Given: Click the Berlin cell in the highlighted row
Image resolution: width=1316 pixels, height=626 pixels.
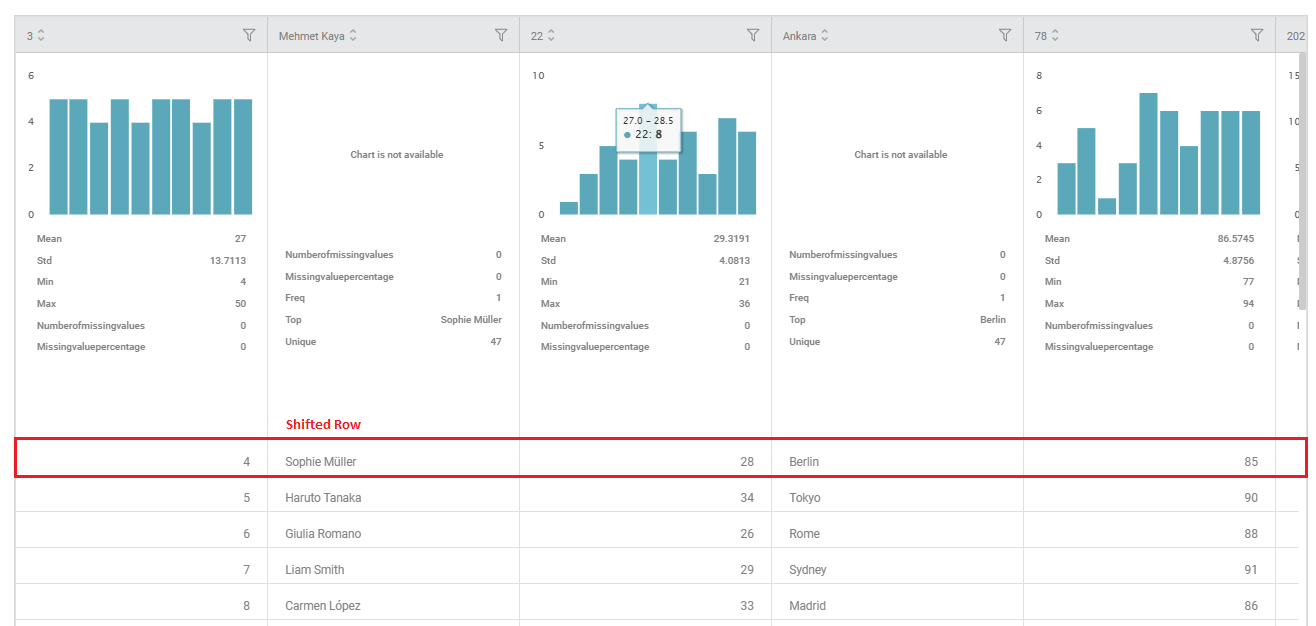Looking at the screenshot, I should pyautogui.click(x=804, y=462).
